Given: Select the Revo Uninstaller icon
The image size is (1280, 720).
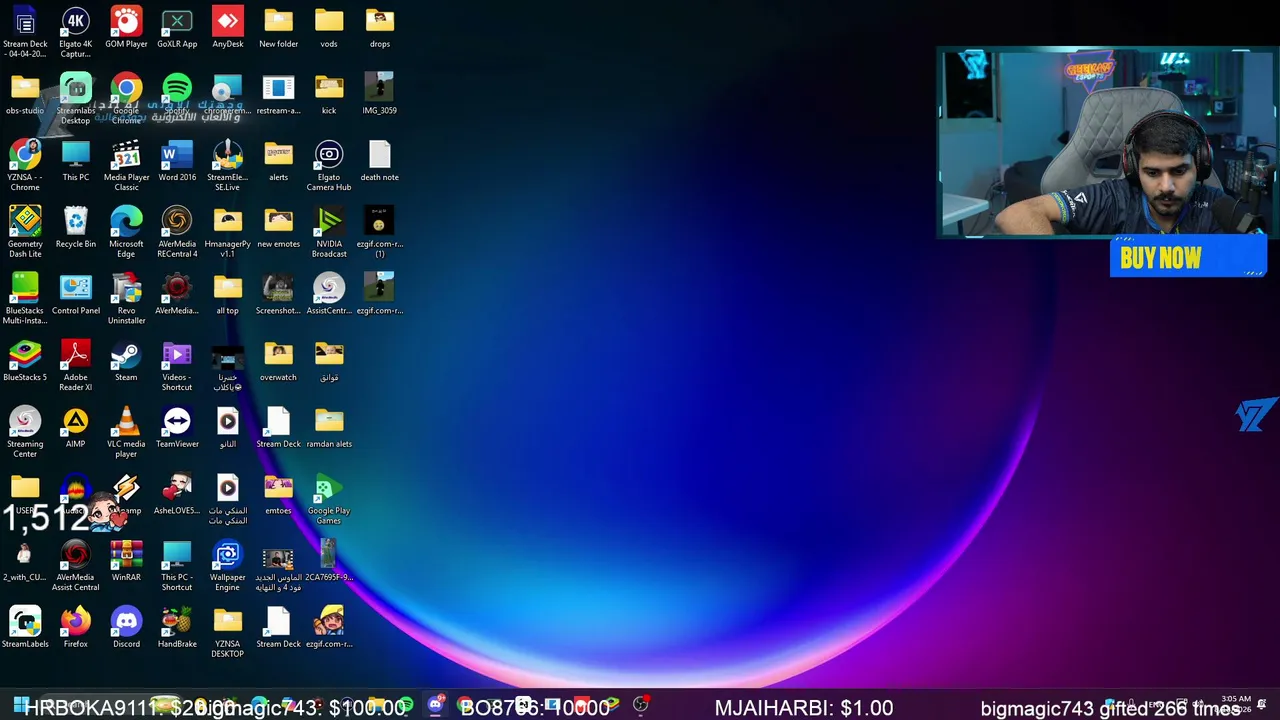Looking at the screenshot, I should (x=126, y=299).
